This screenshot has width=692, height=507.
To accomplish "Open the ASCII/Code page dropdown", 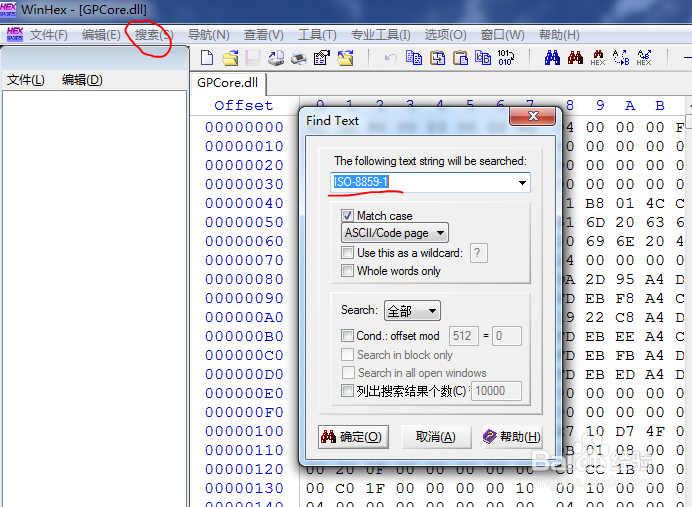I will (395, 233).
